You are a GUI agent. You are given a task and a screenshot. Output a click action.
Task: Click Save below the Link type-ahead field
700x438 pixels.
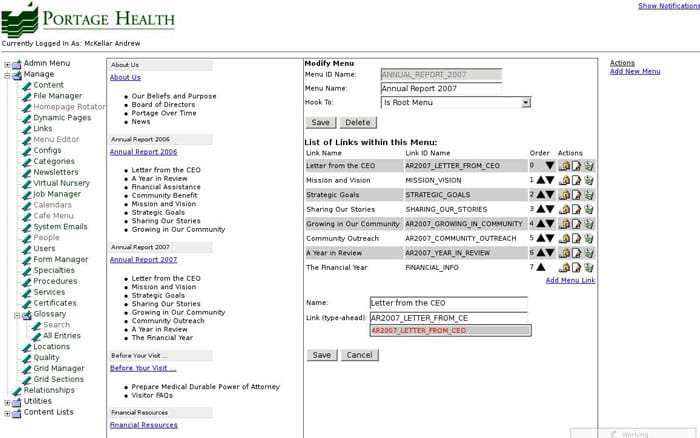click(321, 355)
